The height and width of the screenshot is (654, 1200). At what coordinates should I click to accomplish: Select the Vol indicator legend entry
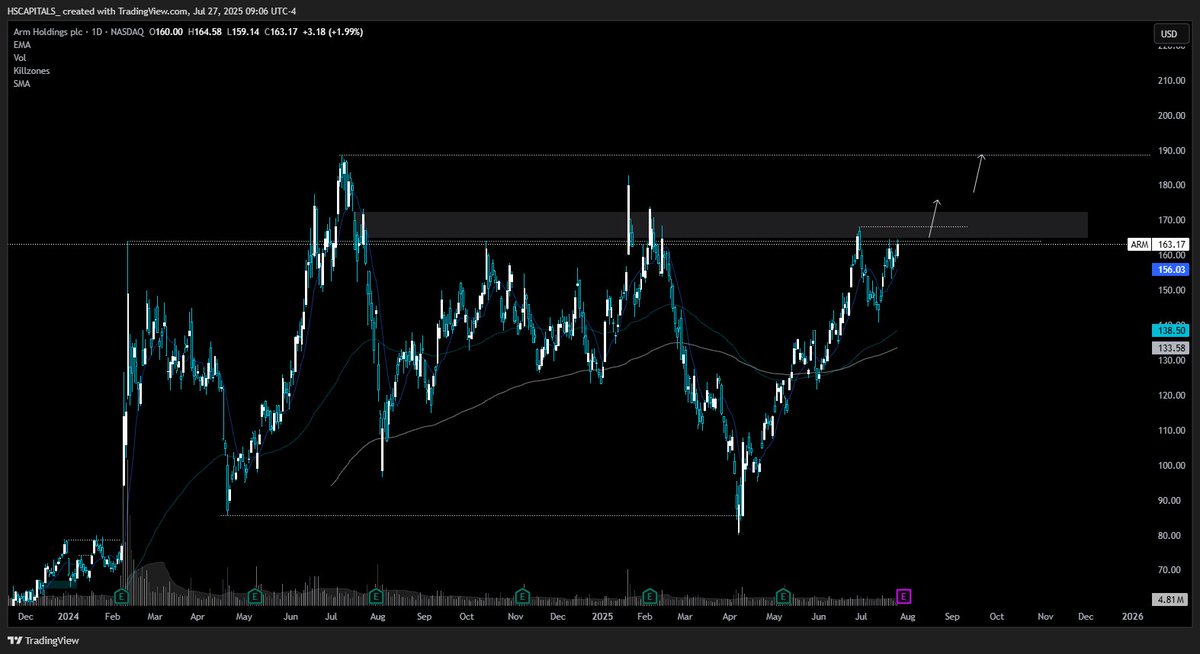click(19, 58)
